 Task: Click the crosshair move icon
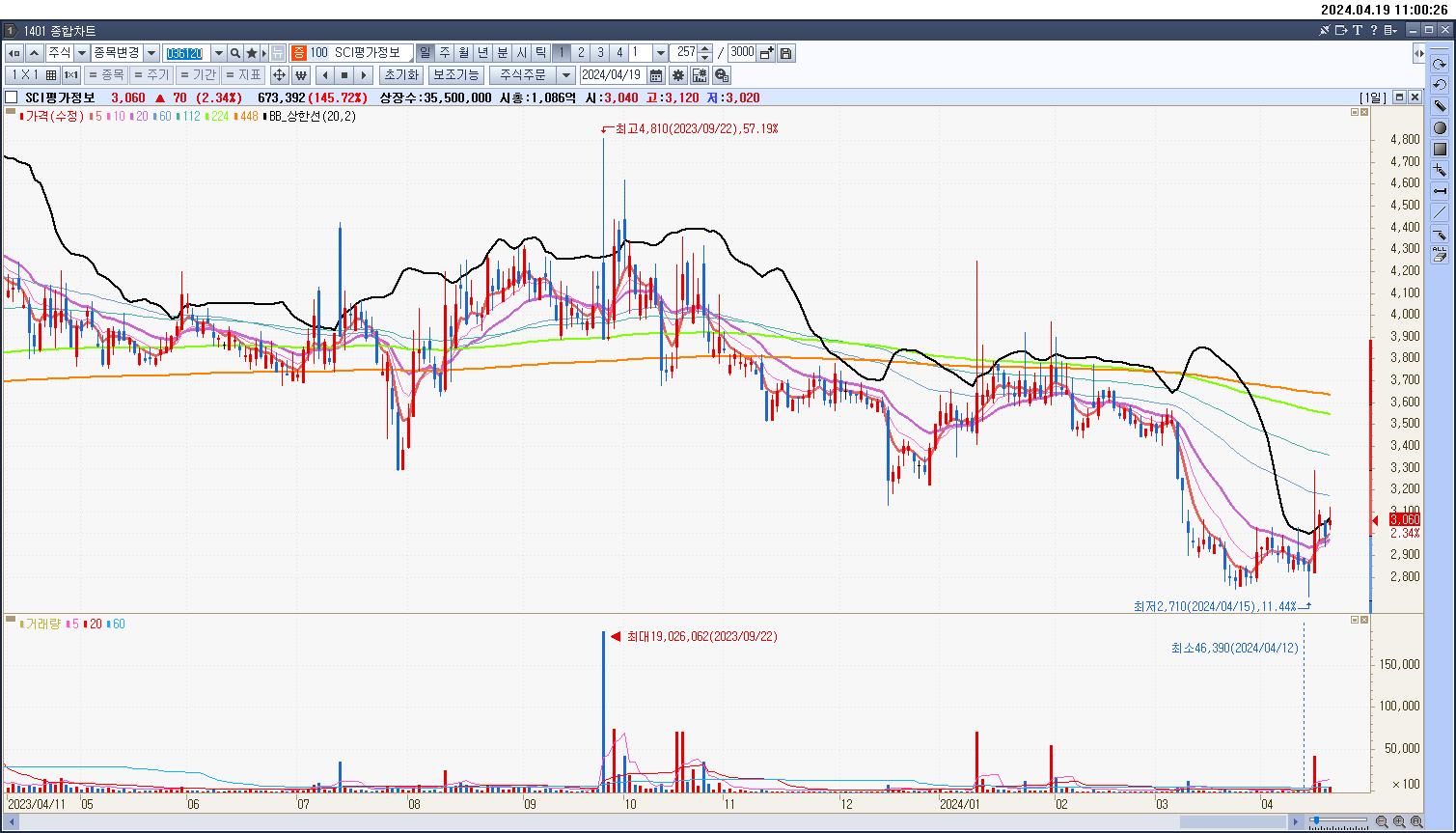(279, 75)
